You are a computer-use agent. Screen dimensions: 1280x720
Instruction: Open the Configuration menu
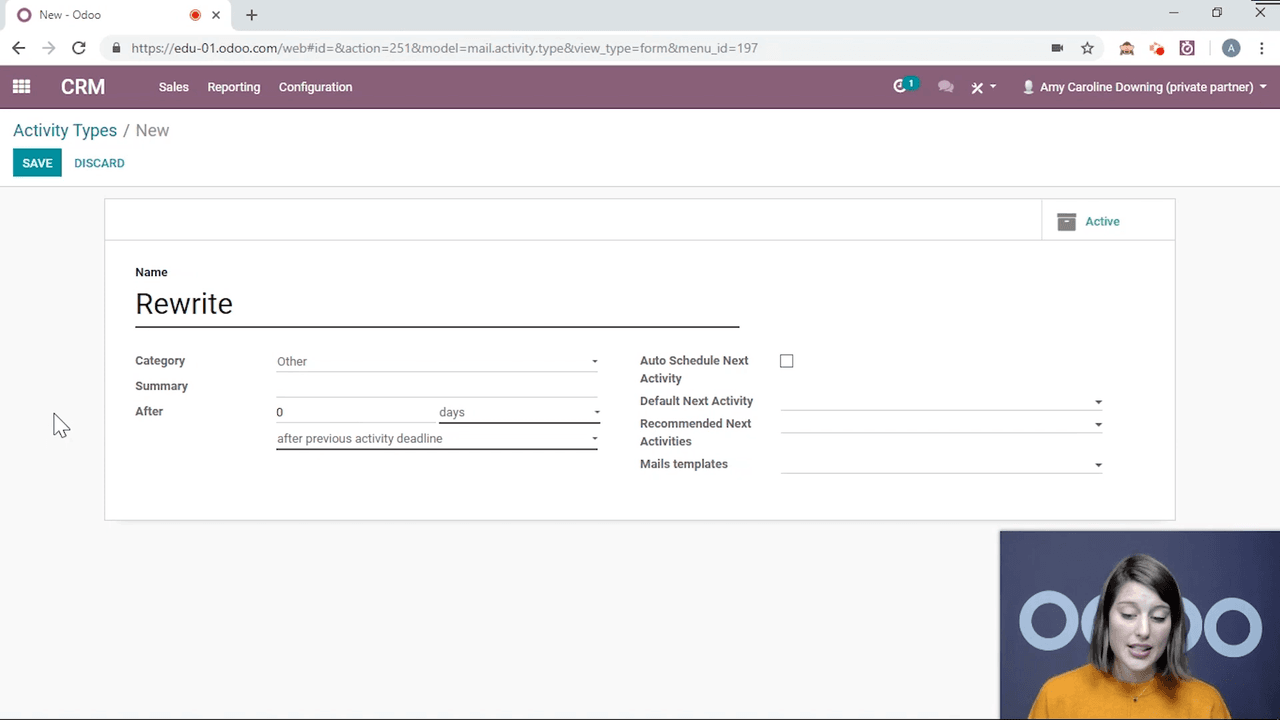click(315, 87)
